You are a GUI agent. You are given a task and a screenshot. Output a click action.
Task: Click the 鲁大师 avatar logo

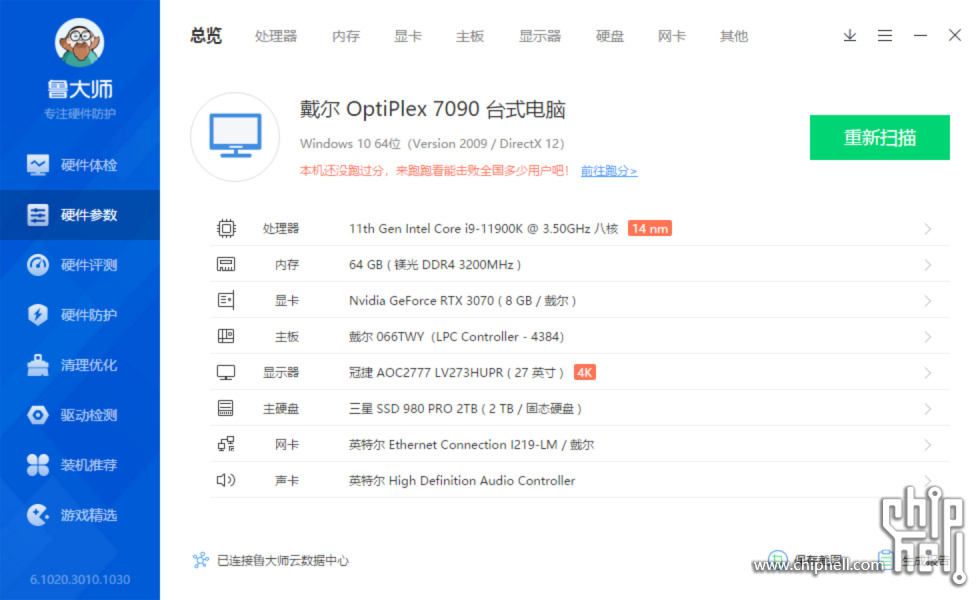tap(79, 42)
